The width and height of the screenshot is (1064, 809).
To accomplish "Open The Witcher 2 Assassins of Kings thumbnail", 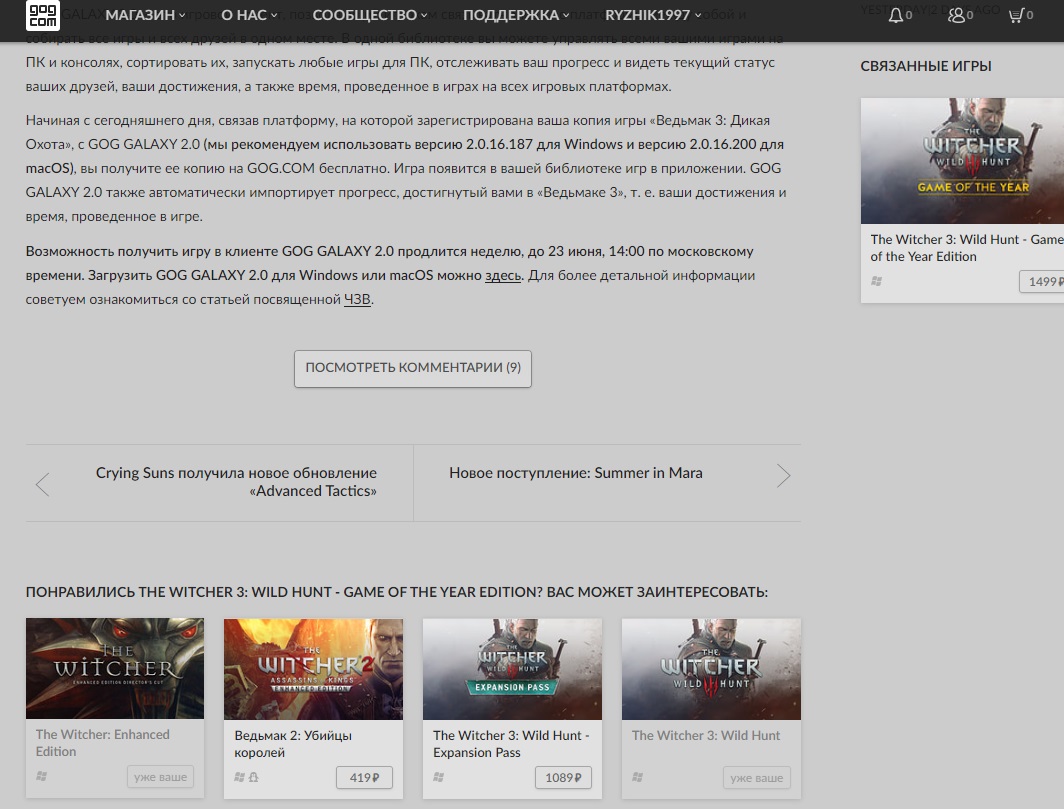I will click(314, 669).
